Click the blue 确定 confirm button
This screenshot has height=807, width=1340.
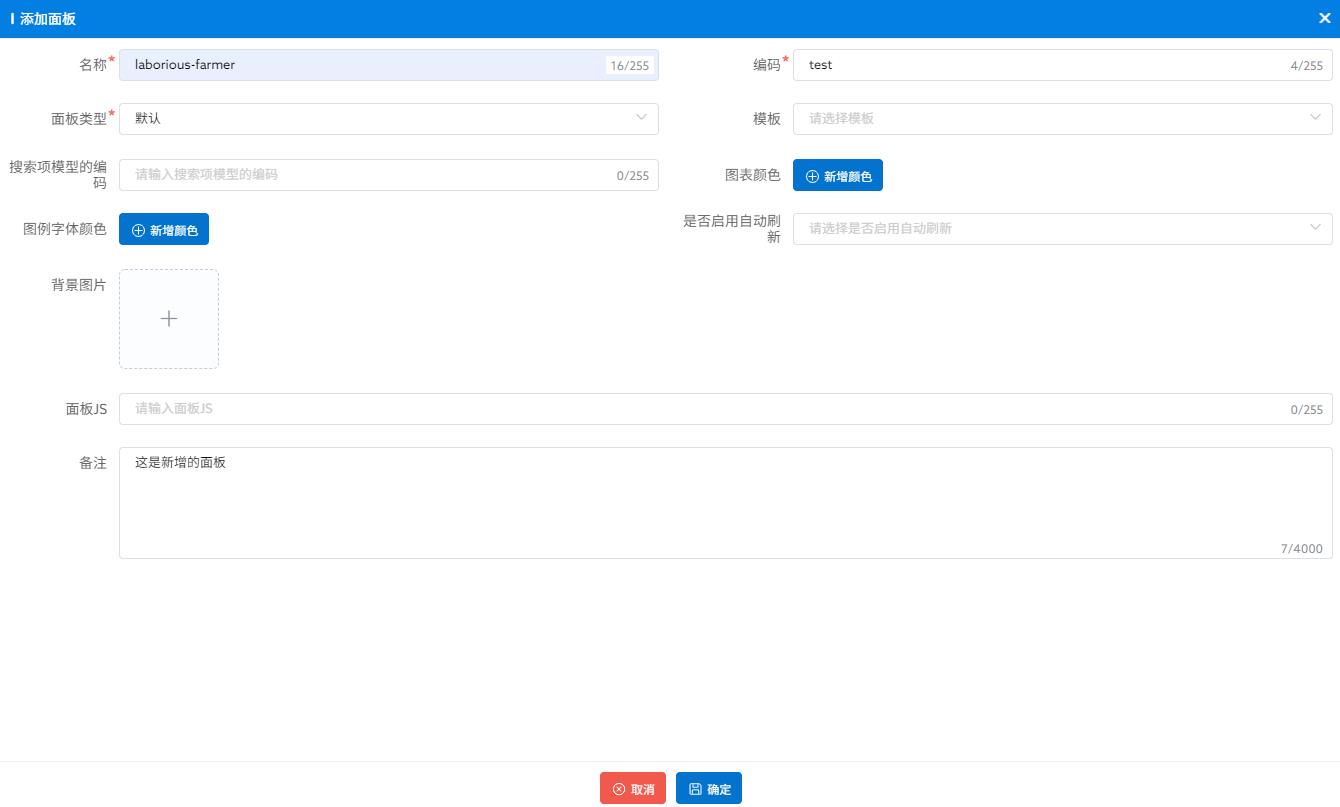point(709,788)
